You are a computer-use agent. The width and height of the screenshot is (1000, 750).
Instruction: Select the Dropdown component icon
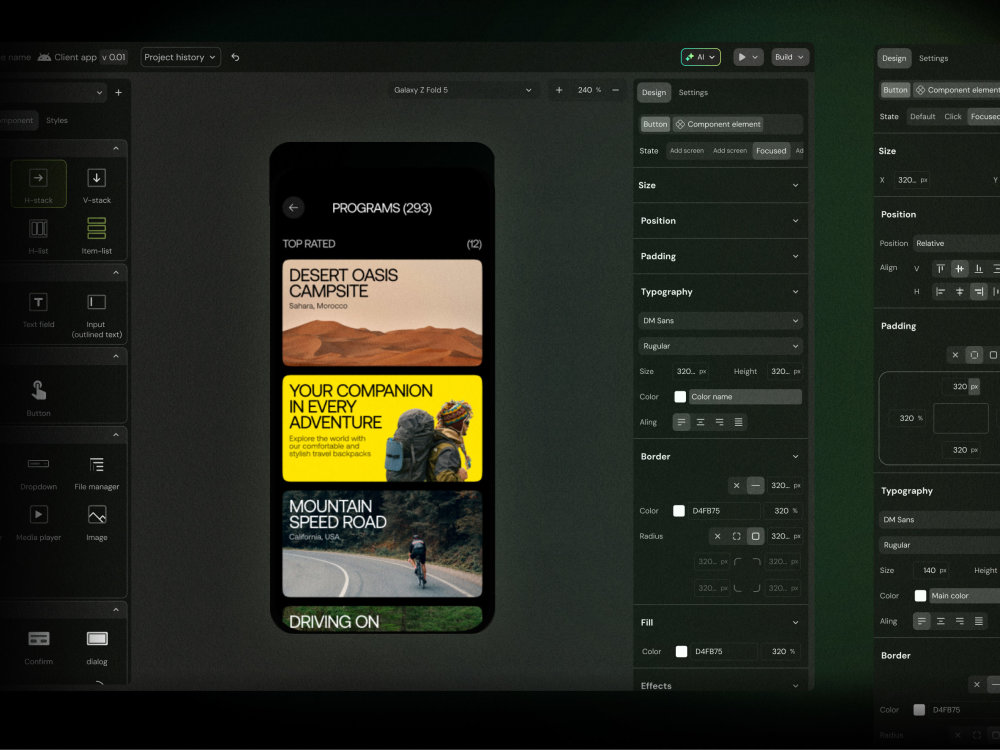[38, 464]
